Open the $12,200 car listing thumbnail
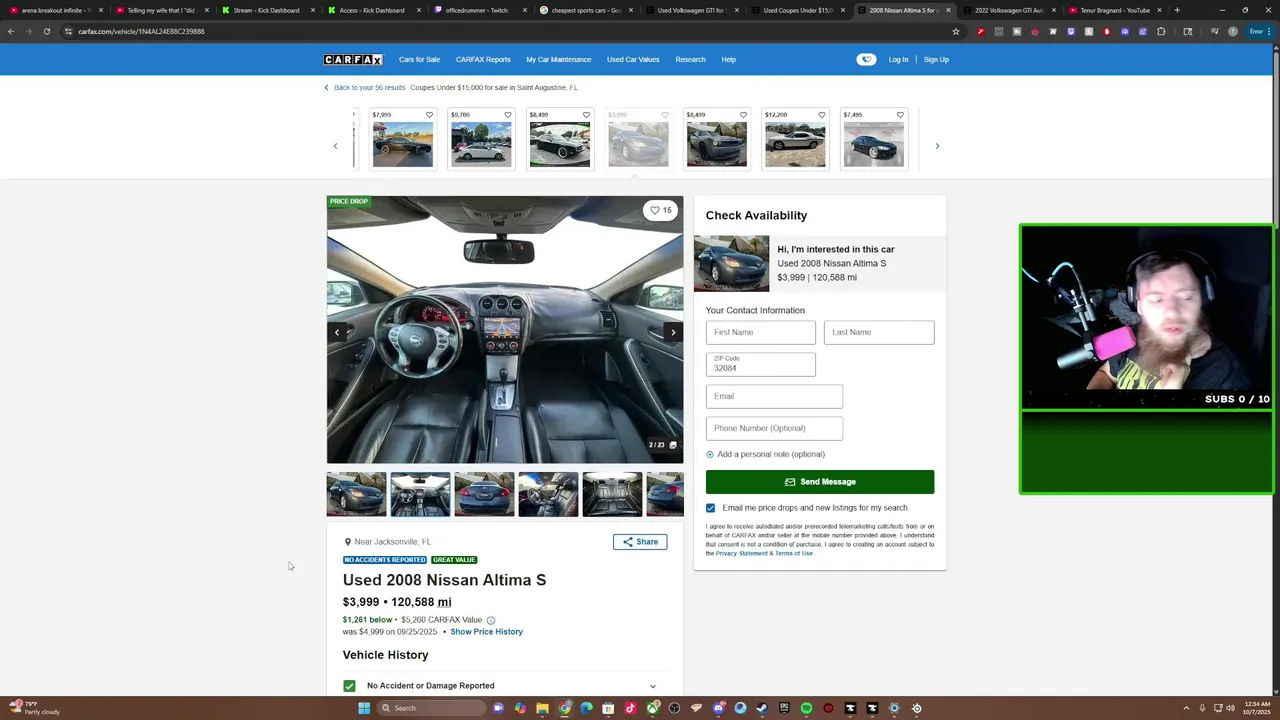The width and height of the screenshot is (1280, 720). (795, 145)
